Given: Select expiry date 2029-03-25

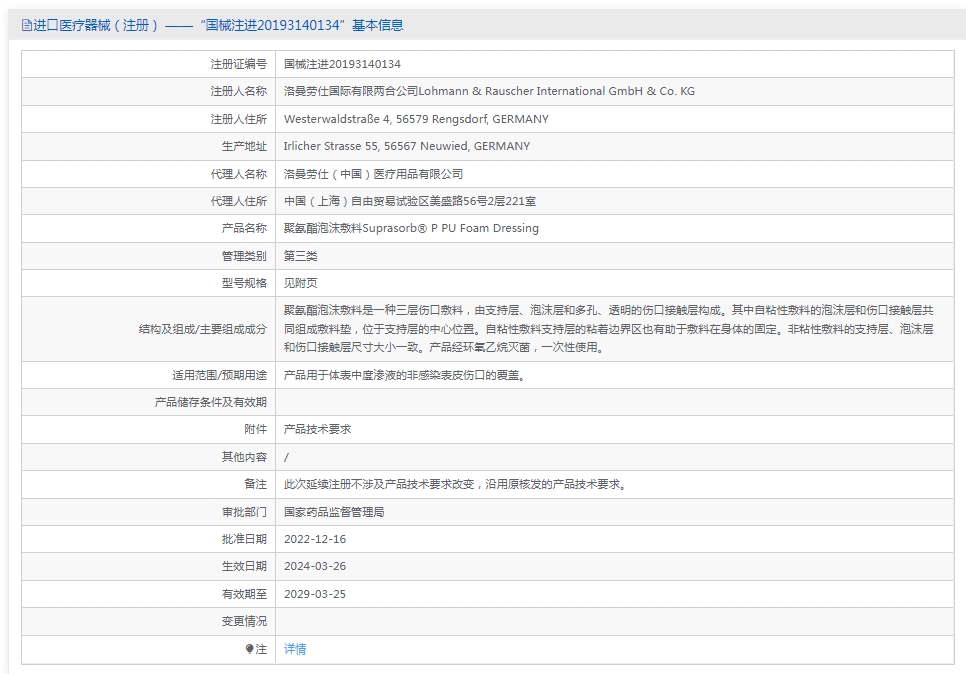Looking at the screenshot, I should coord(315,594).
